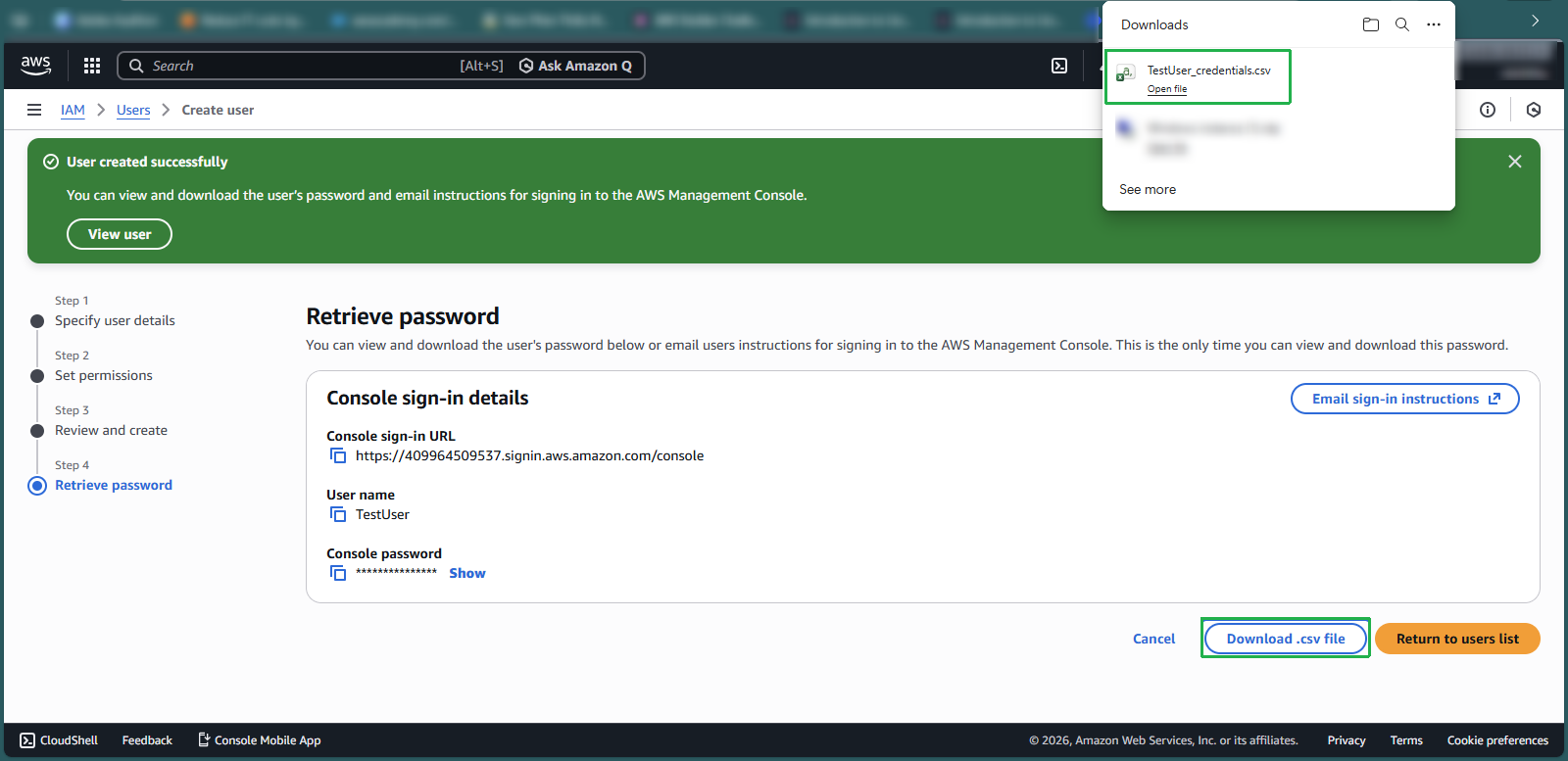Show the hidden console password
This screenshot has width=1568, height=761.
point(467,573)
